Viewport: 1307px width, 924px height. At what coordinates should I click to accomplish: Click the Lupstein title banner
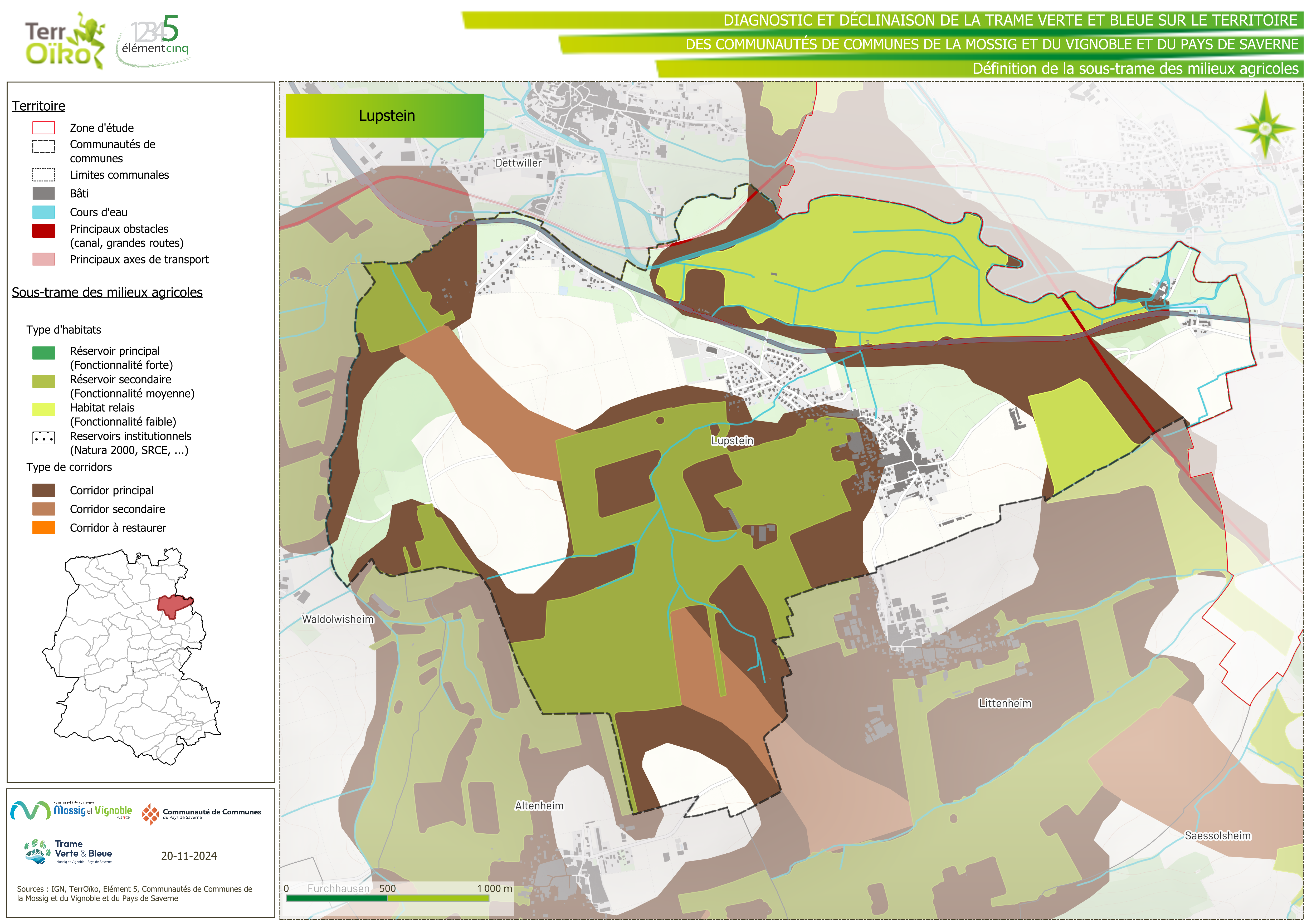[x=385, y=116]
